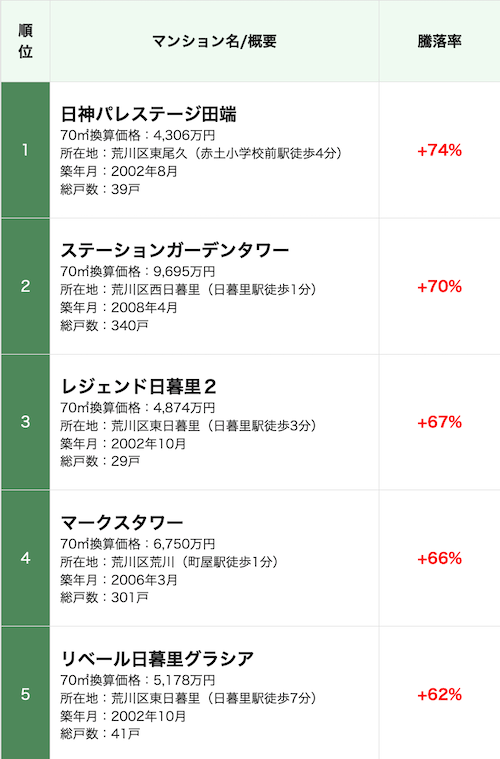Click the +66% change rate value
Screen dimensions: 500x759
(439, 558)
